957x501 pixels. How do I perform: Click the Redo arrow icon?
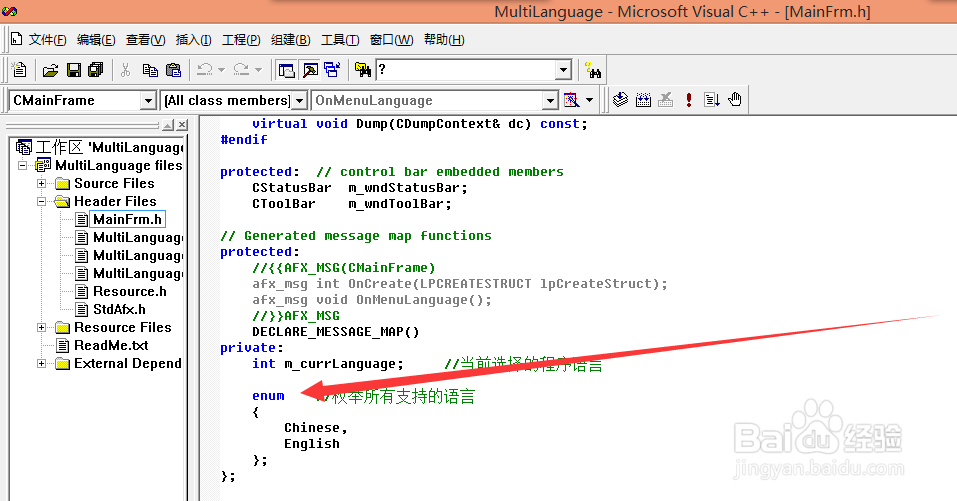(242, 70)
